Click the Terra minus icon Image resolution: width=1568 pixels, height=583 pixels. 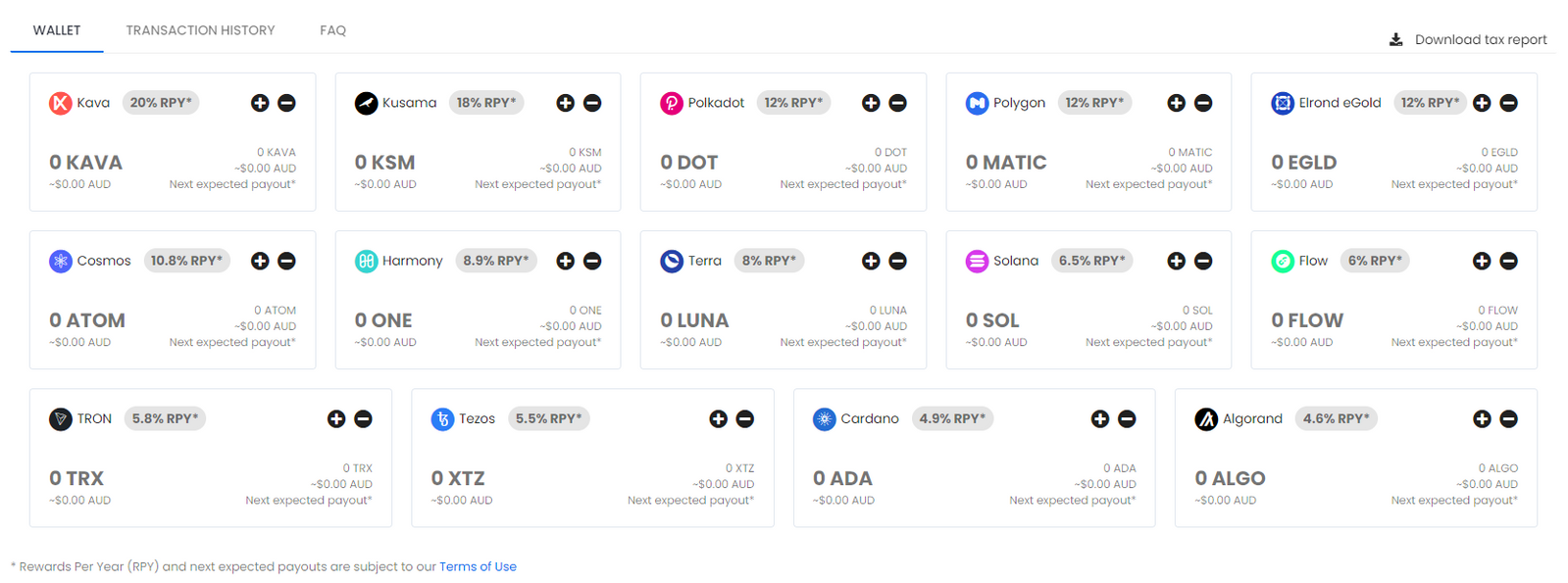[x=897, y=261]
